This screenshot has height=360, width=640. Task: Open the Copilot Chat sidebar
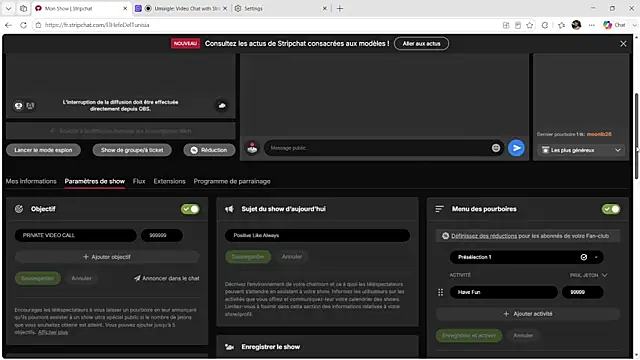click(614, 25)
